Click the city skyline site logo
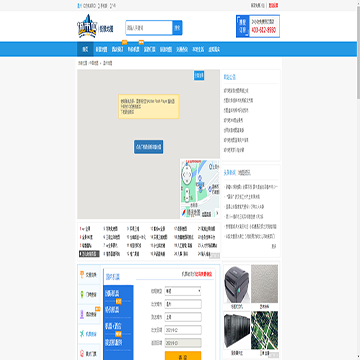Image resolution: width=360 pixels, height=360 pixels. point(87,26)
